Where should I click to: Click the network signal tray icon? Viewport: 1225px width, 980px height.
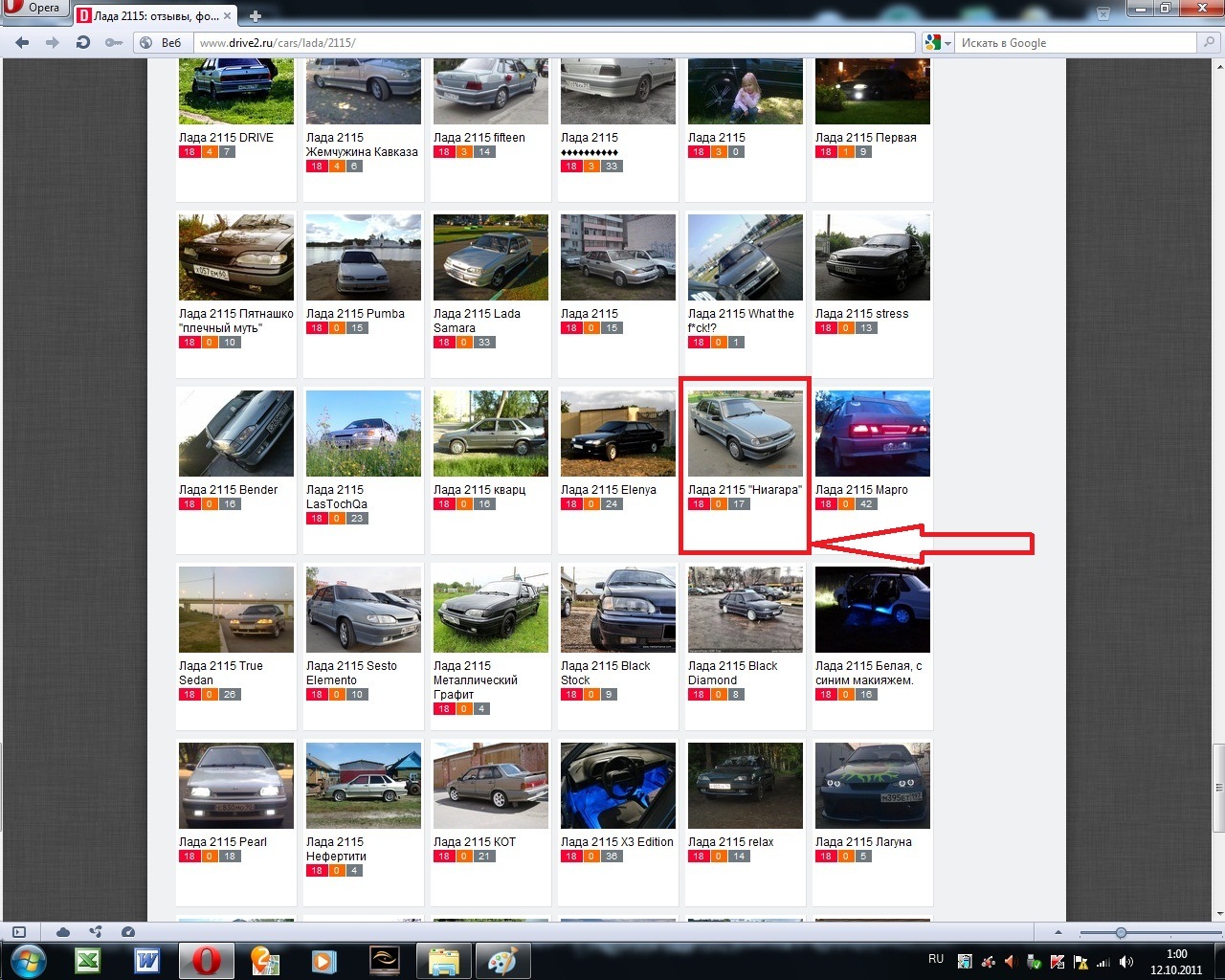pos(1104,962)
